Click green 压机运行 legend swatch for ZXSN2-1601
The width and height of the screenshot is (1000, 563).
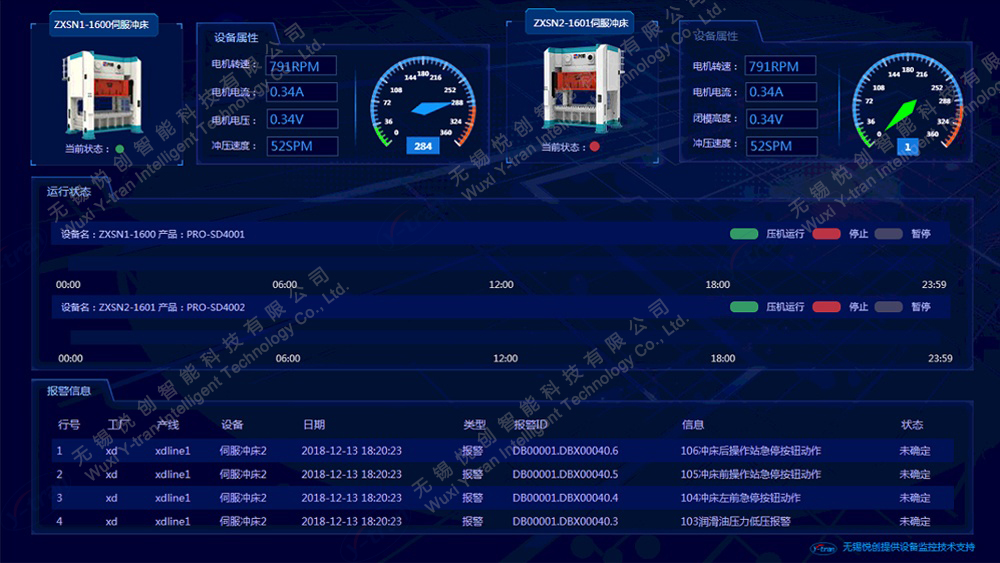(744, 307)
